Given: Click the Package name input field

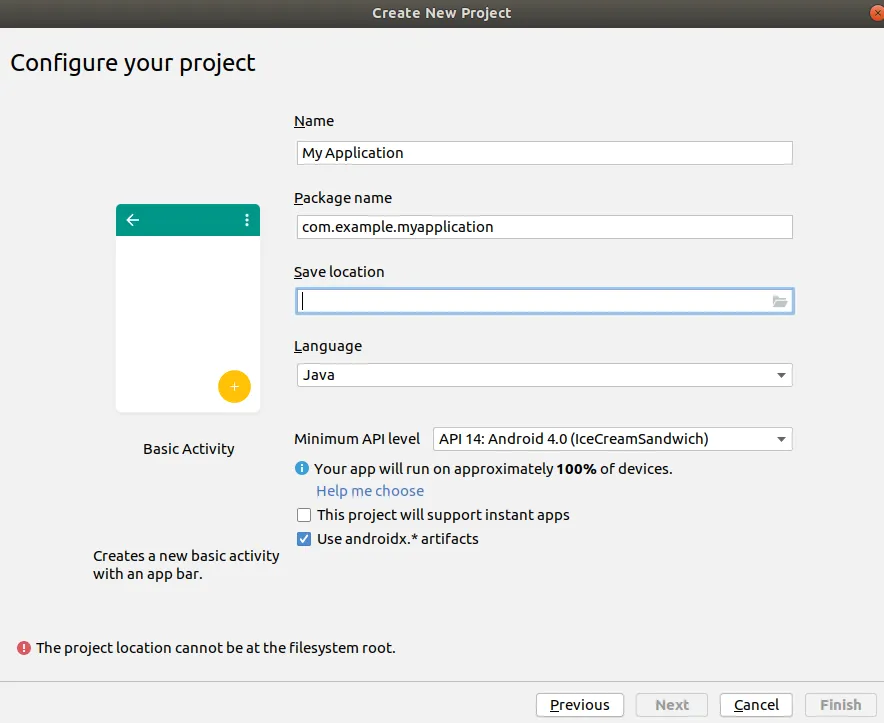Looking at the screenshot, I should tap(544, 227).
